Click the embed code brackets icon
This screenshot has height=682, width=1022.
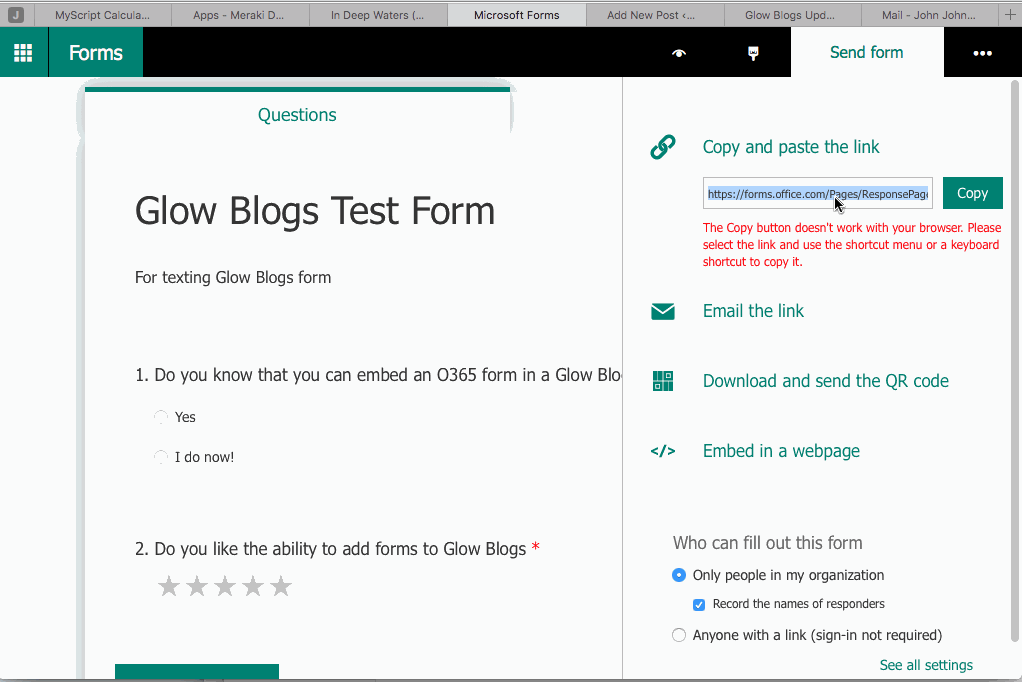[663, 451]
